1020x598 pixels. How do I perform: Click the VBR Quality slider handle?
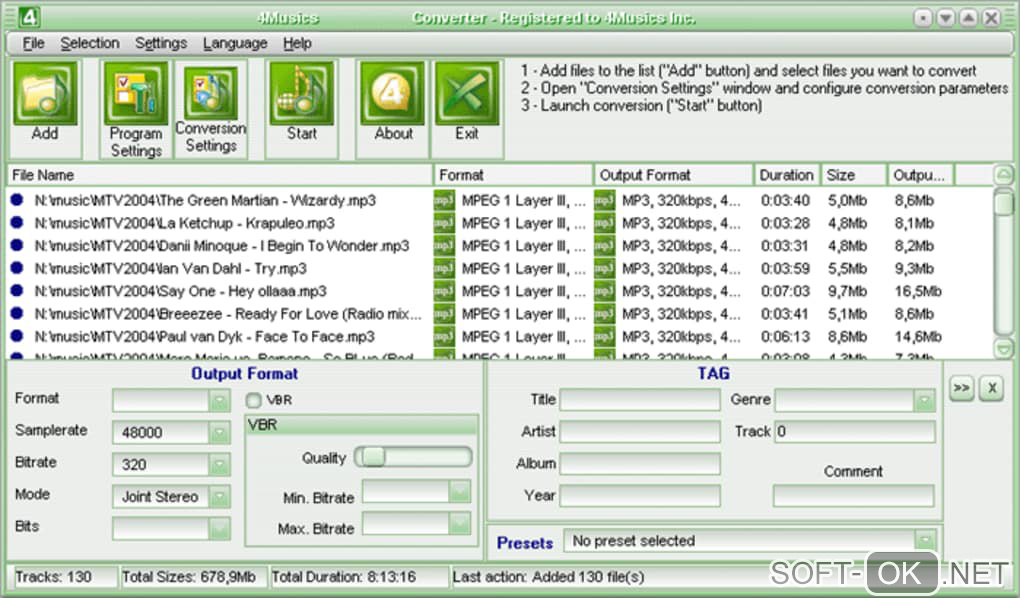[373, 457]
